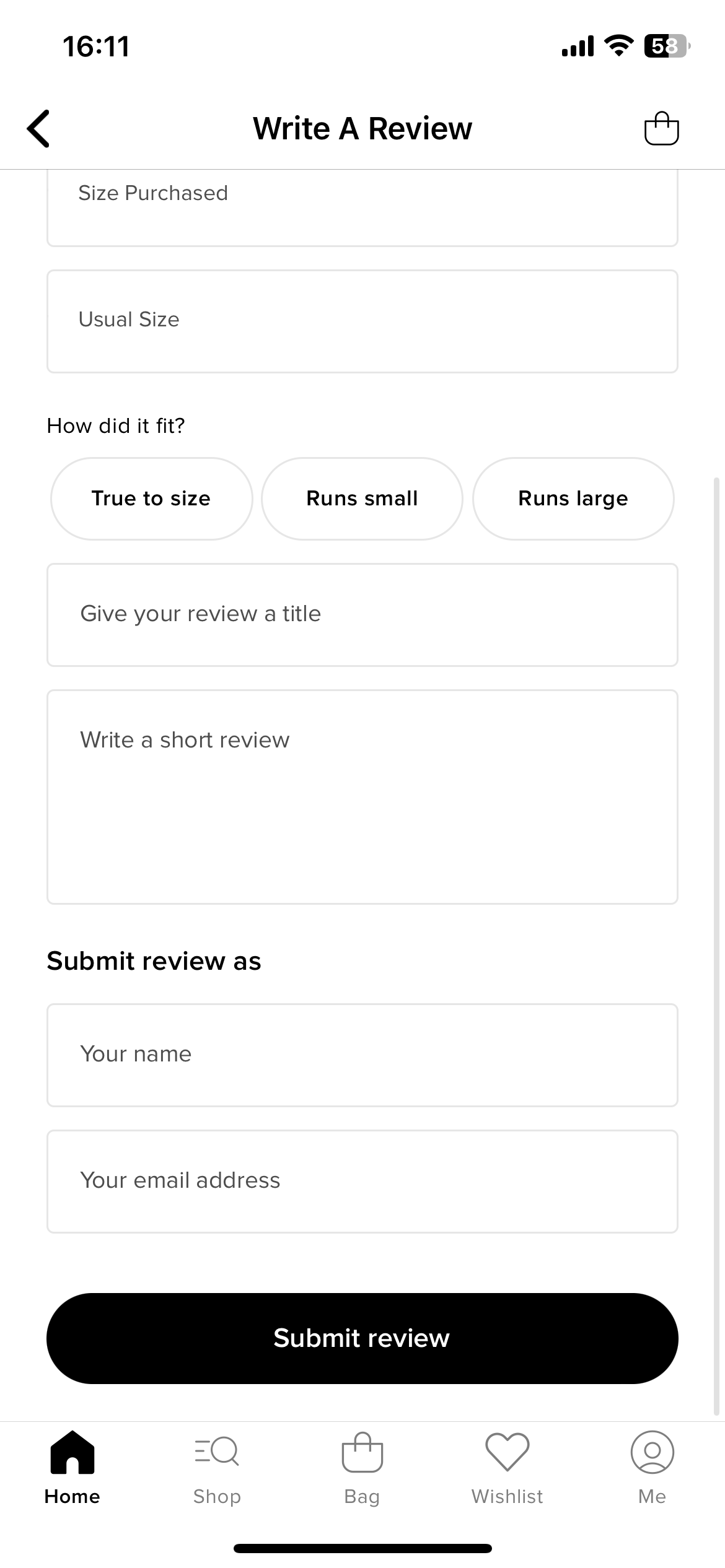Open the shopping bag icon in header
The height and width of the screenshot is (1568, 725).
coord(661,128)
